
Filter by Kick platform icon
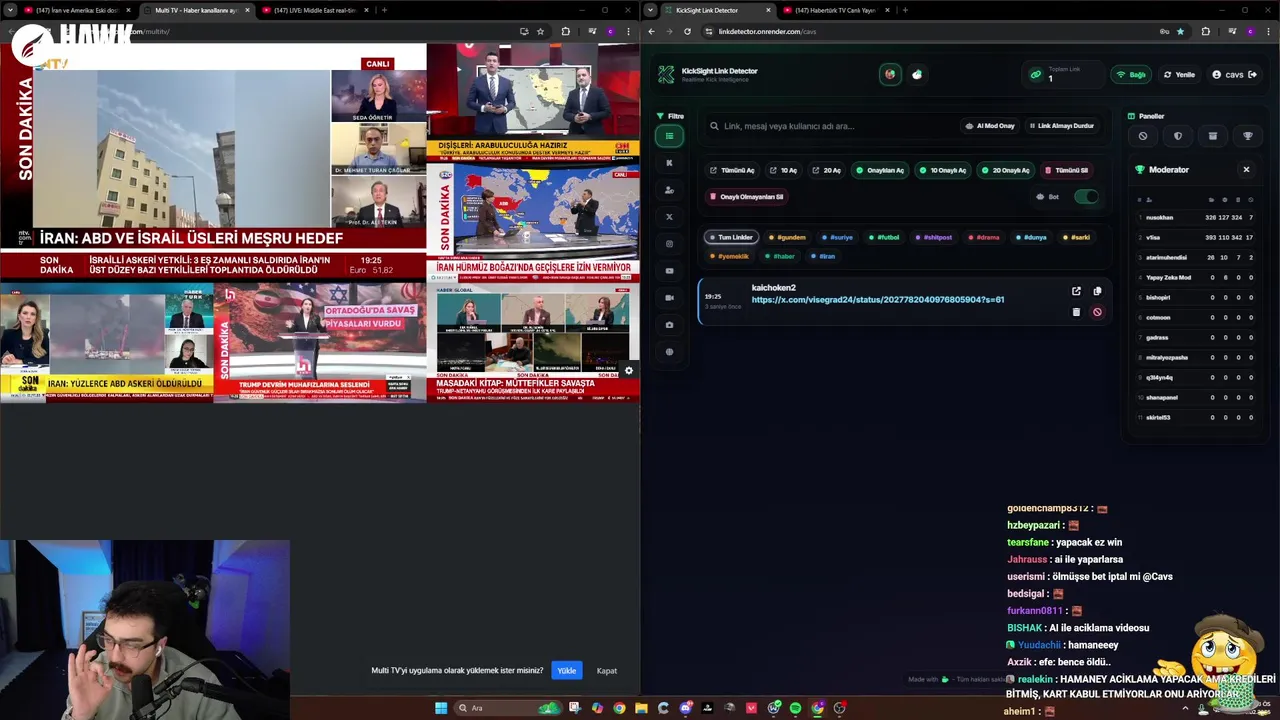(669, 163)
